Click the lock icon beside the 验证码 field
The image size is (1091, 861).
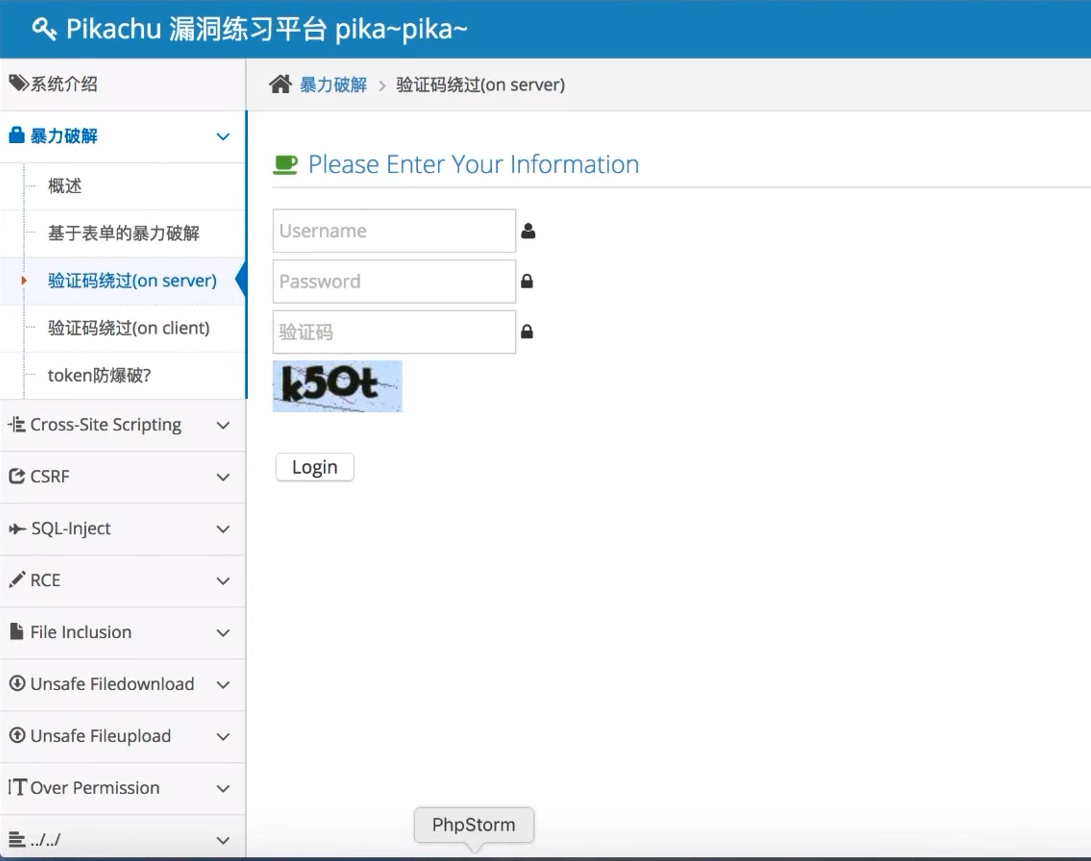(x=527, y=331)
